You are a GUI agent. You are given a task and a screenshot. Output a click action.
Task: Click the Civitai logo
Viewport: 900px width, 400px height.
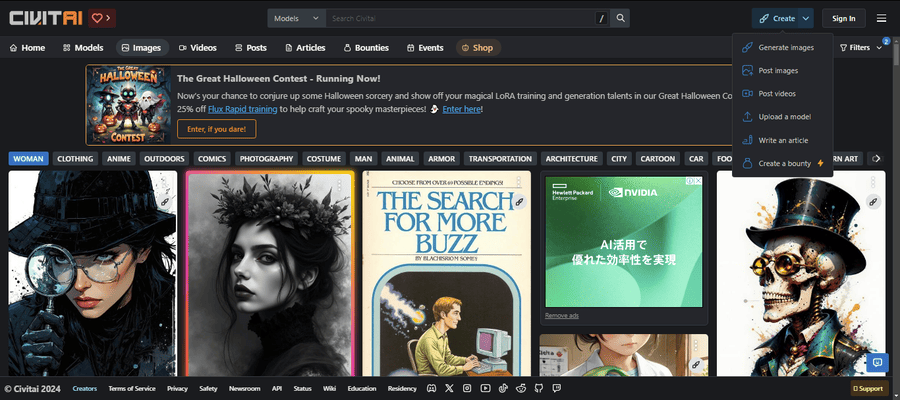tap(46, 18)
